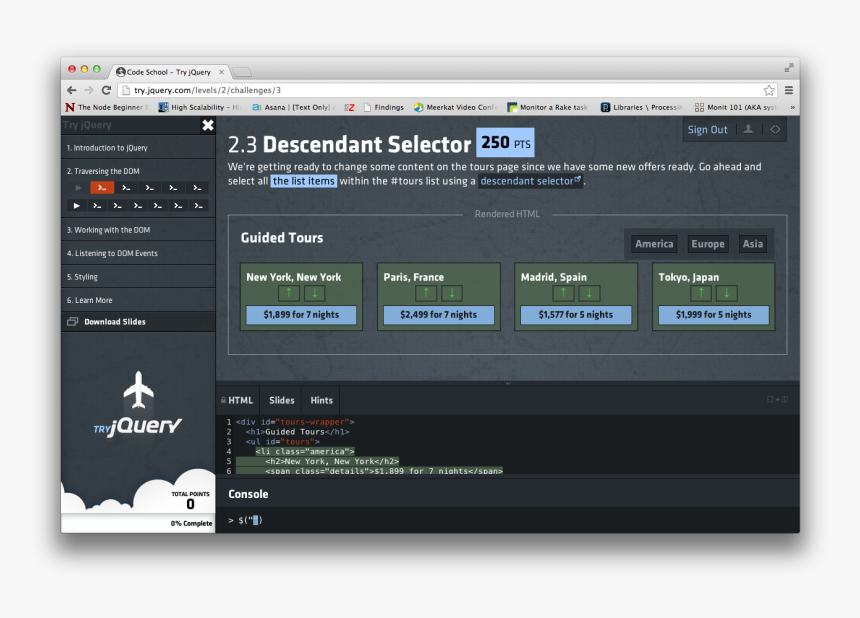Viewport: 860px width, 618px height.
Task: Open a new browser tab
Action: pos(242,72)
